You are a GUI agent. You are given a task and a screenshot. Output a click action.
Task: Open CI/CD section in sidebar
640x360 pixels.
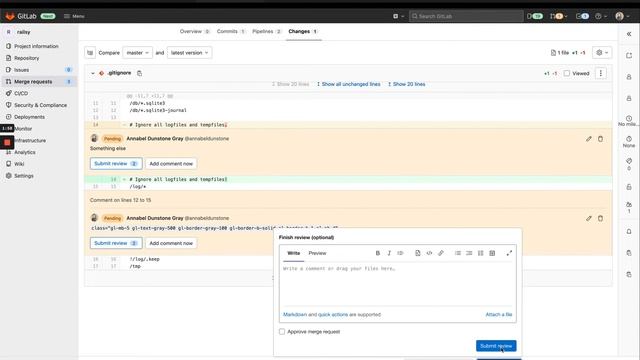[21, 93]
